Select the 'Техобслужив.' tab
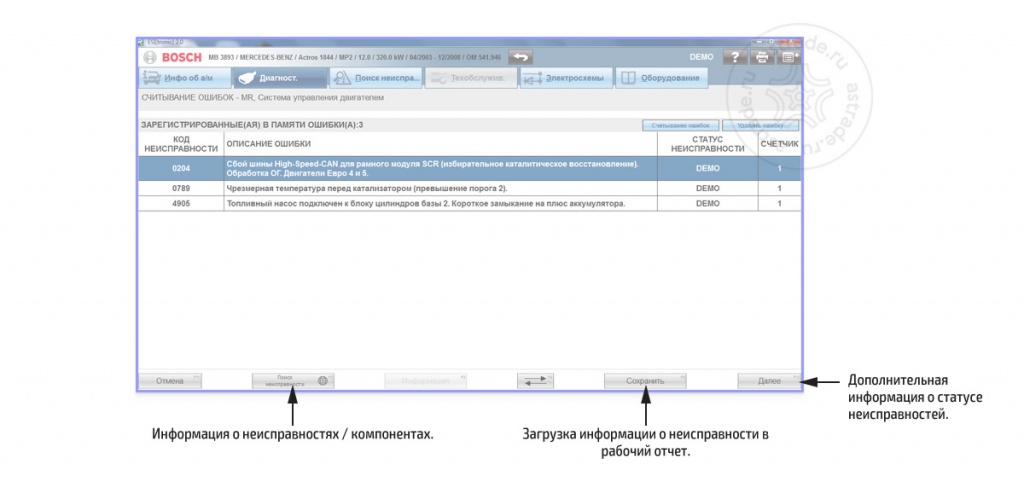The height and width of the screenshot is (482, 1024). (x=471, y=78)
